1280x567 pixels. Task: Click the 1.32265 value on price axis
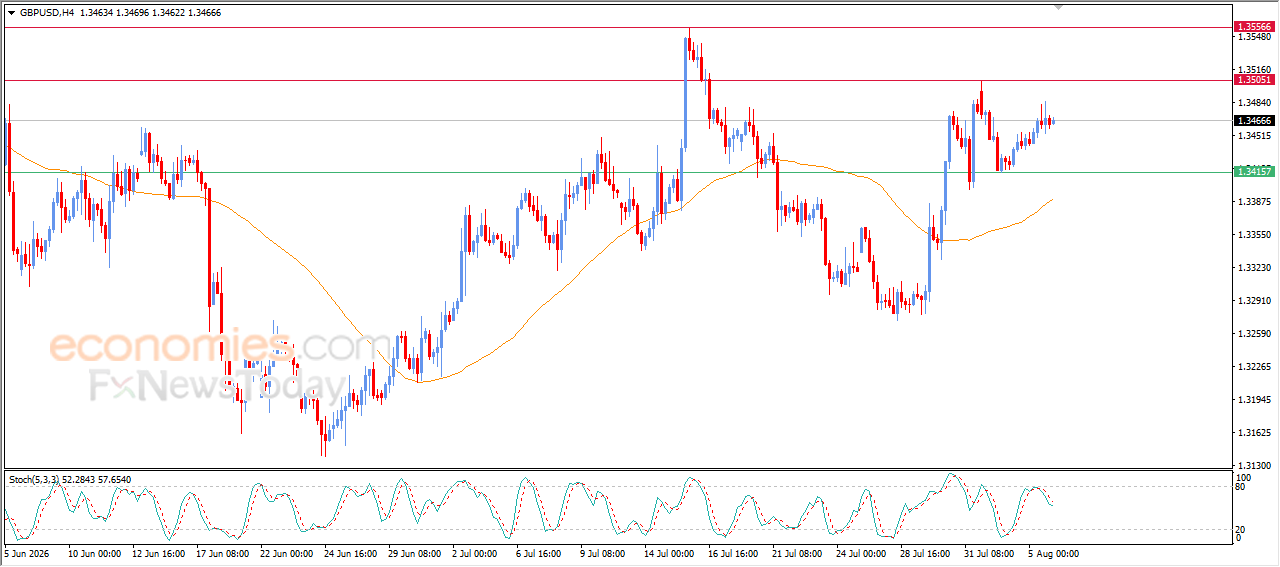1254,367
